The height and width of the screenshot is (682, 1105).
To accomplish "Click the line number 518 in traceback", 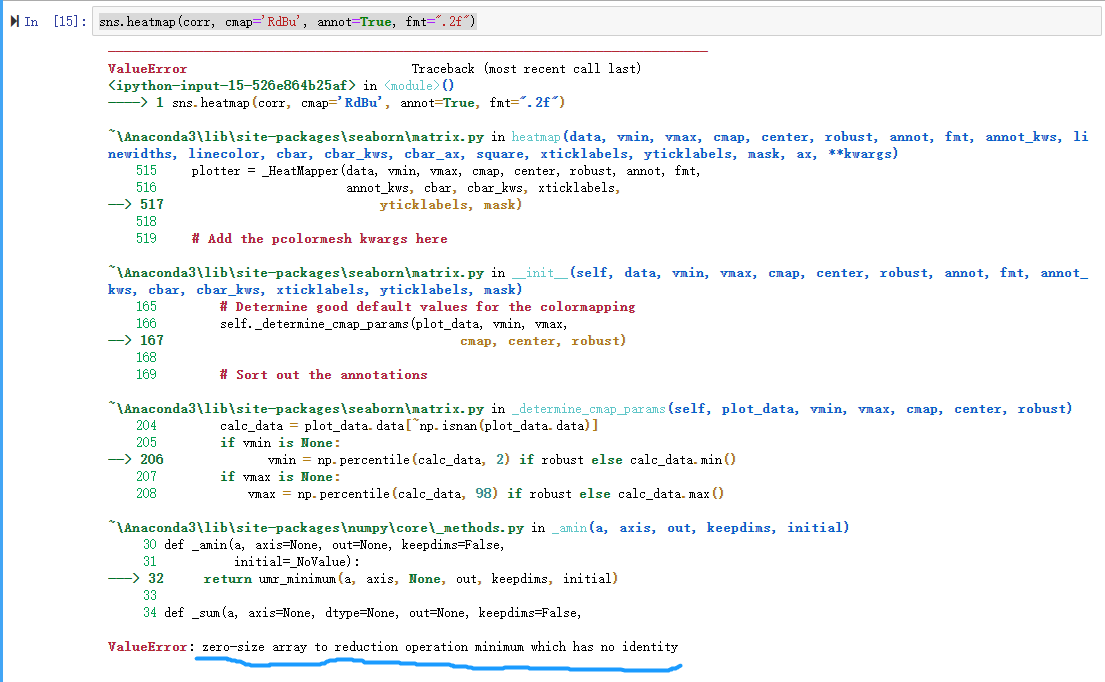I will click(146, 222).
